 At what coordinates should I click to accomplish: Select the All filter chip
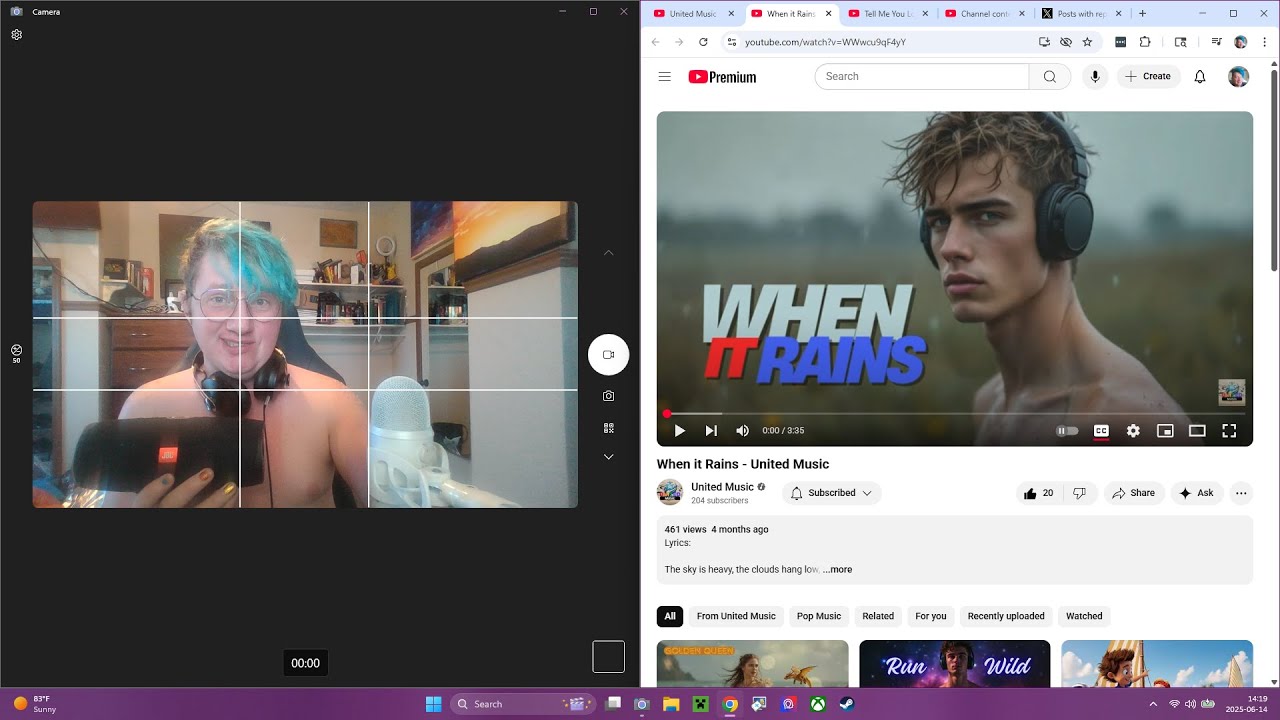[x=670, y=616]
